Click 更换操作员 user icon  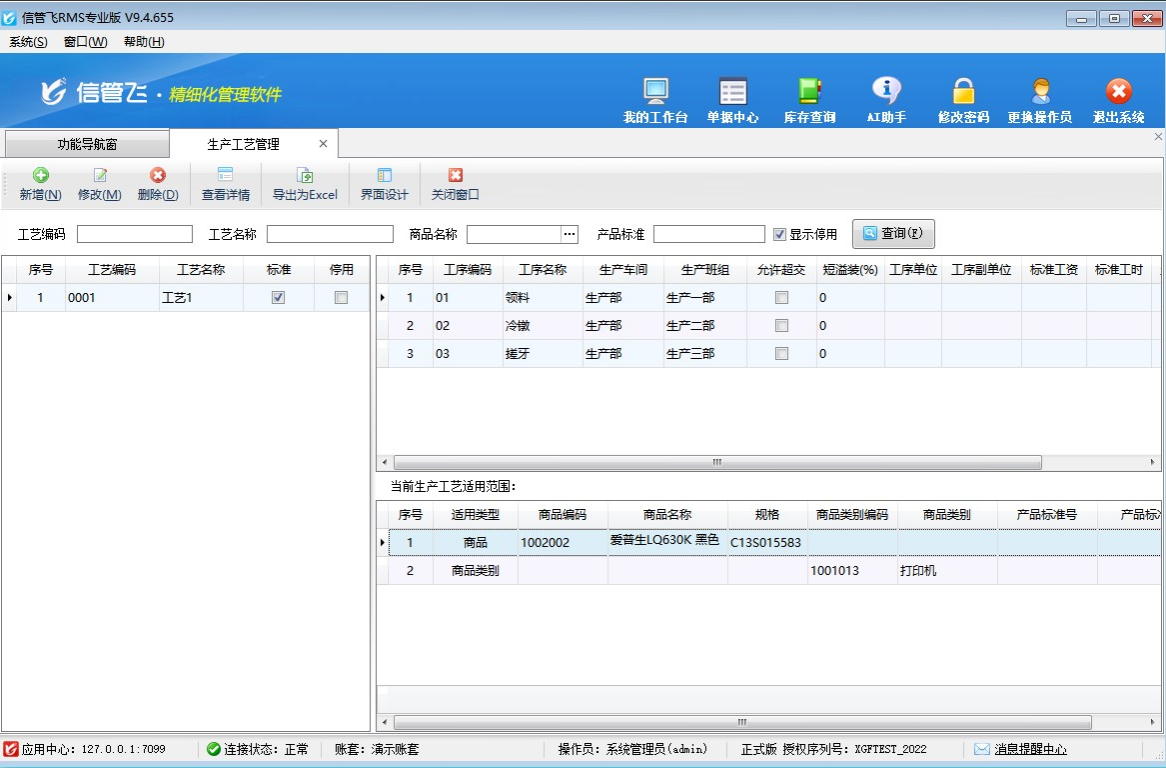tap(1040, 92)
